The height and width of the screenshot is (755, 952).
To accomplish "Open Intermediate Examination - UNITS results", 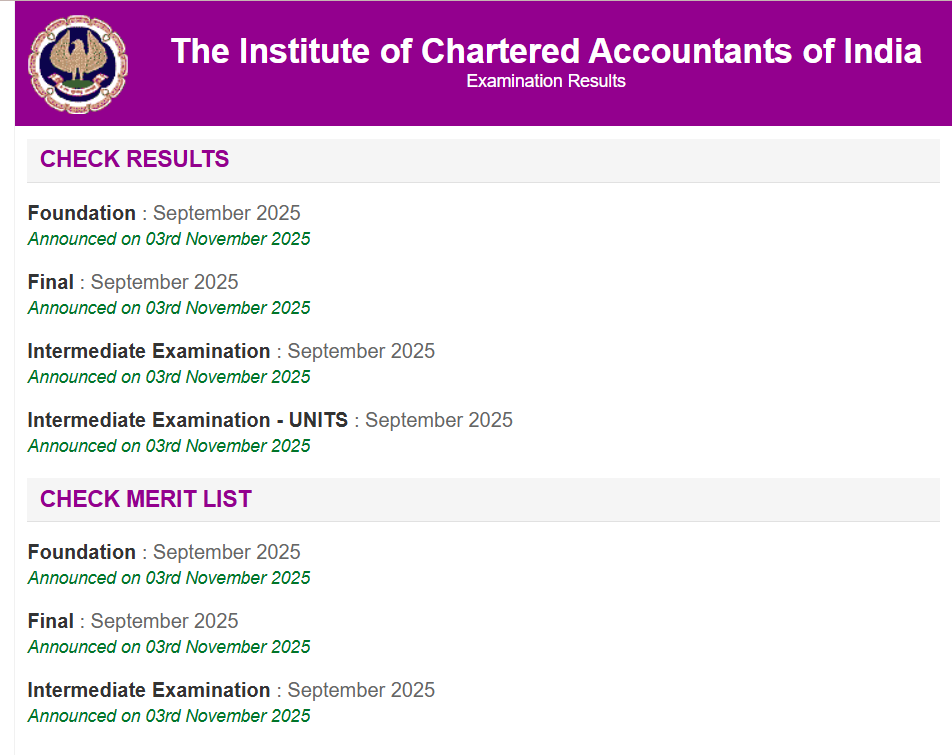I will [188, 420].
